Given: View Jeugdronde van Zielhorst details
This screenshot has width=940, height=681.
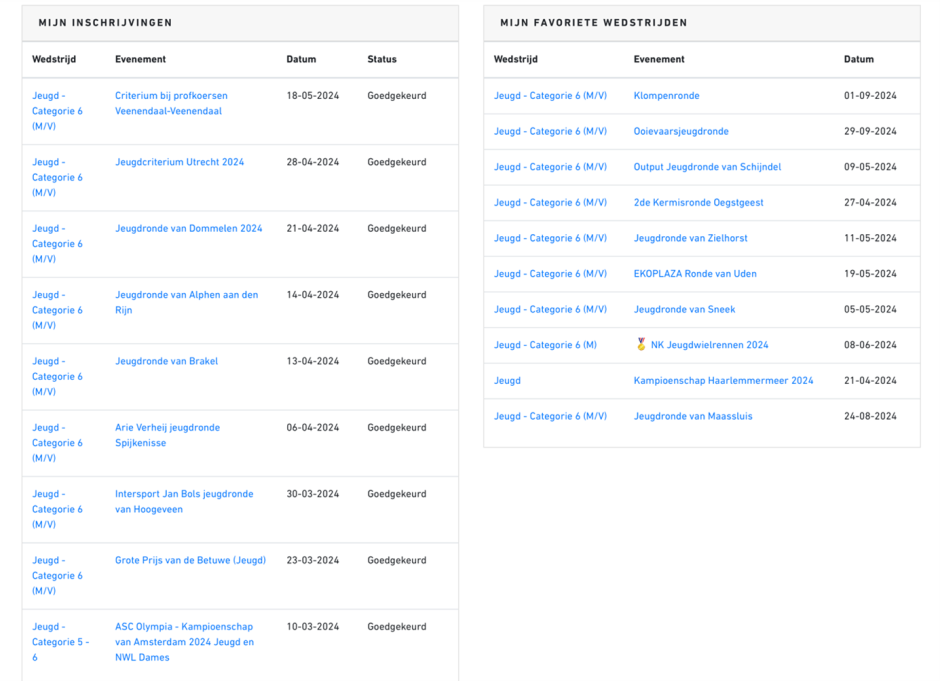Looking at the screenshot, I should click(690, 239).
